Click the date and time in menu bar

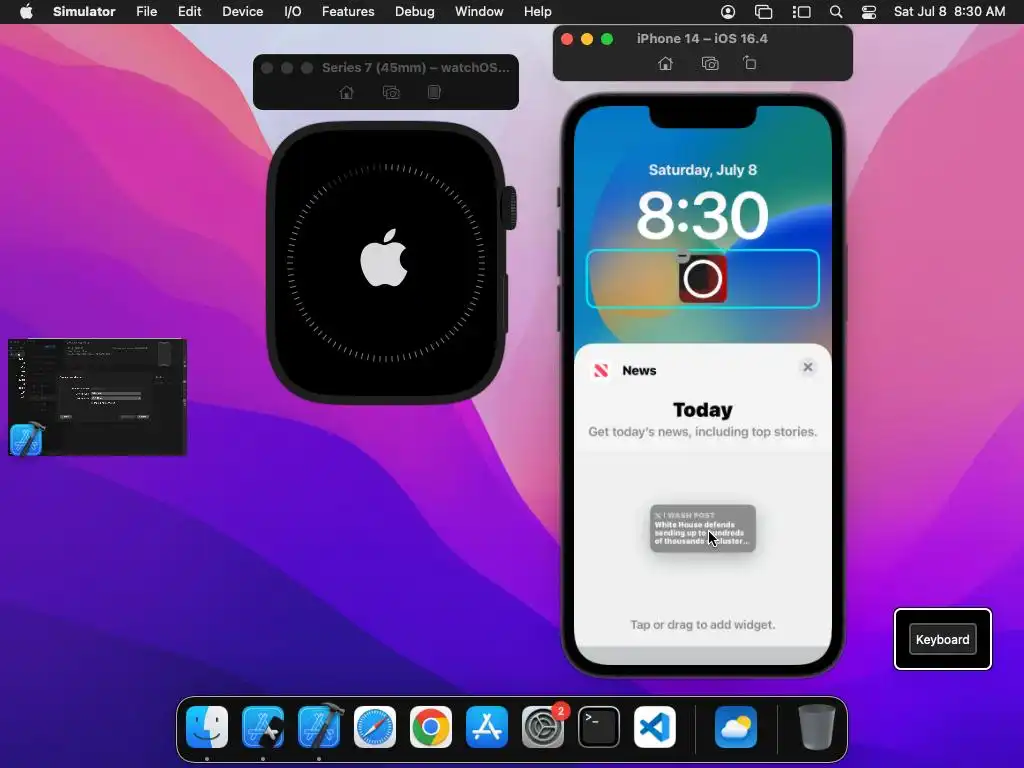(950, 12)
